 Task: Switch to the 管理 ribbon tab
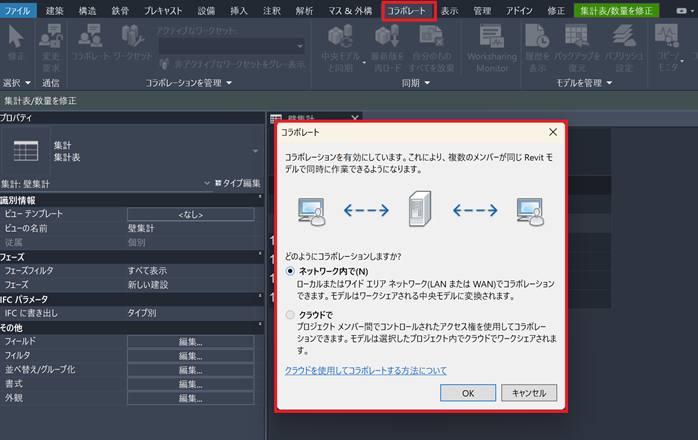tap(482, 10)
